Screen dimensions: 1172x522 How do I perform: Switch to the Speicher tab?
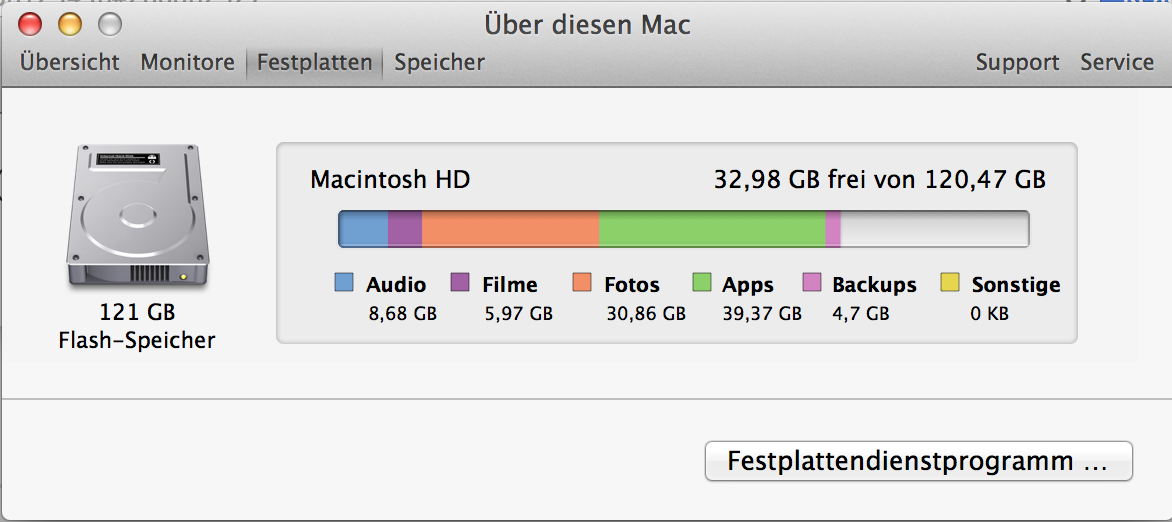coord(439,62)
